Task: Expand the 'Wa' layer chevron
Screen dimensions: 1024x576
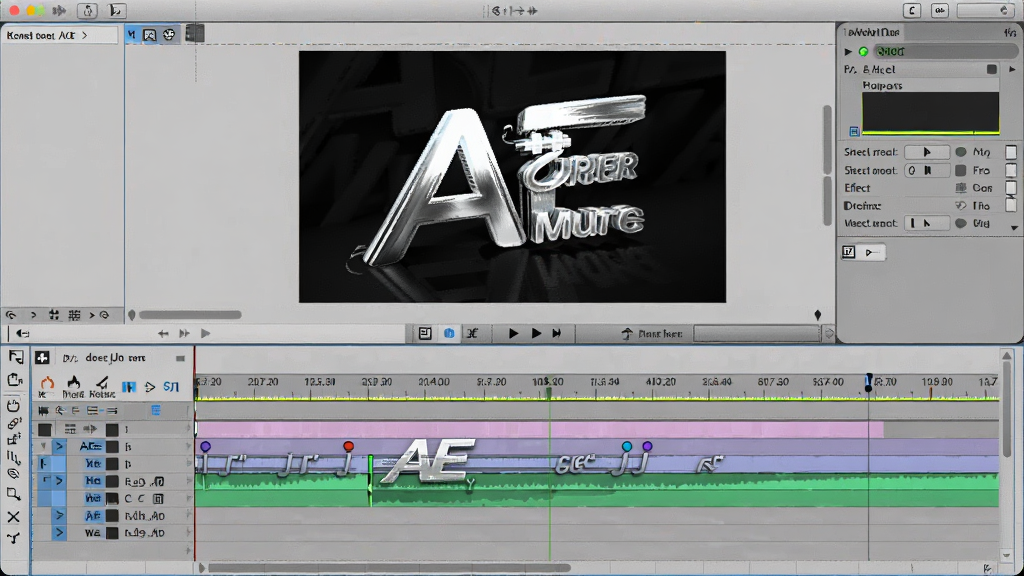Action: pos(59,533)
